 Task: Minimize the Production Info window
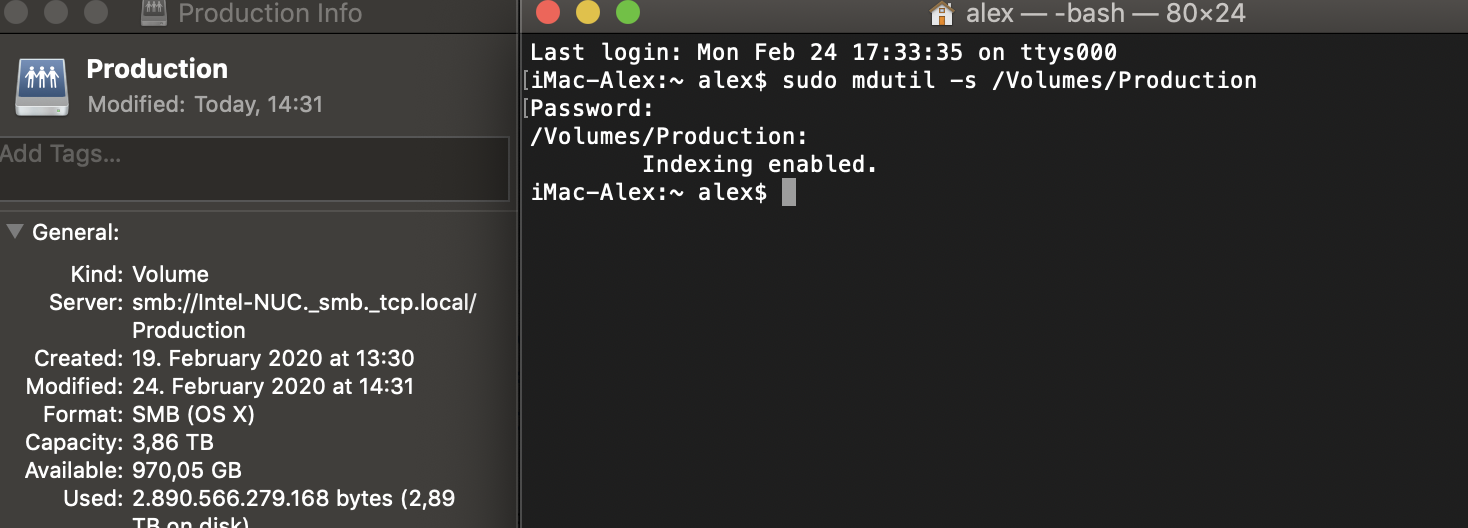point(55,12)
